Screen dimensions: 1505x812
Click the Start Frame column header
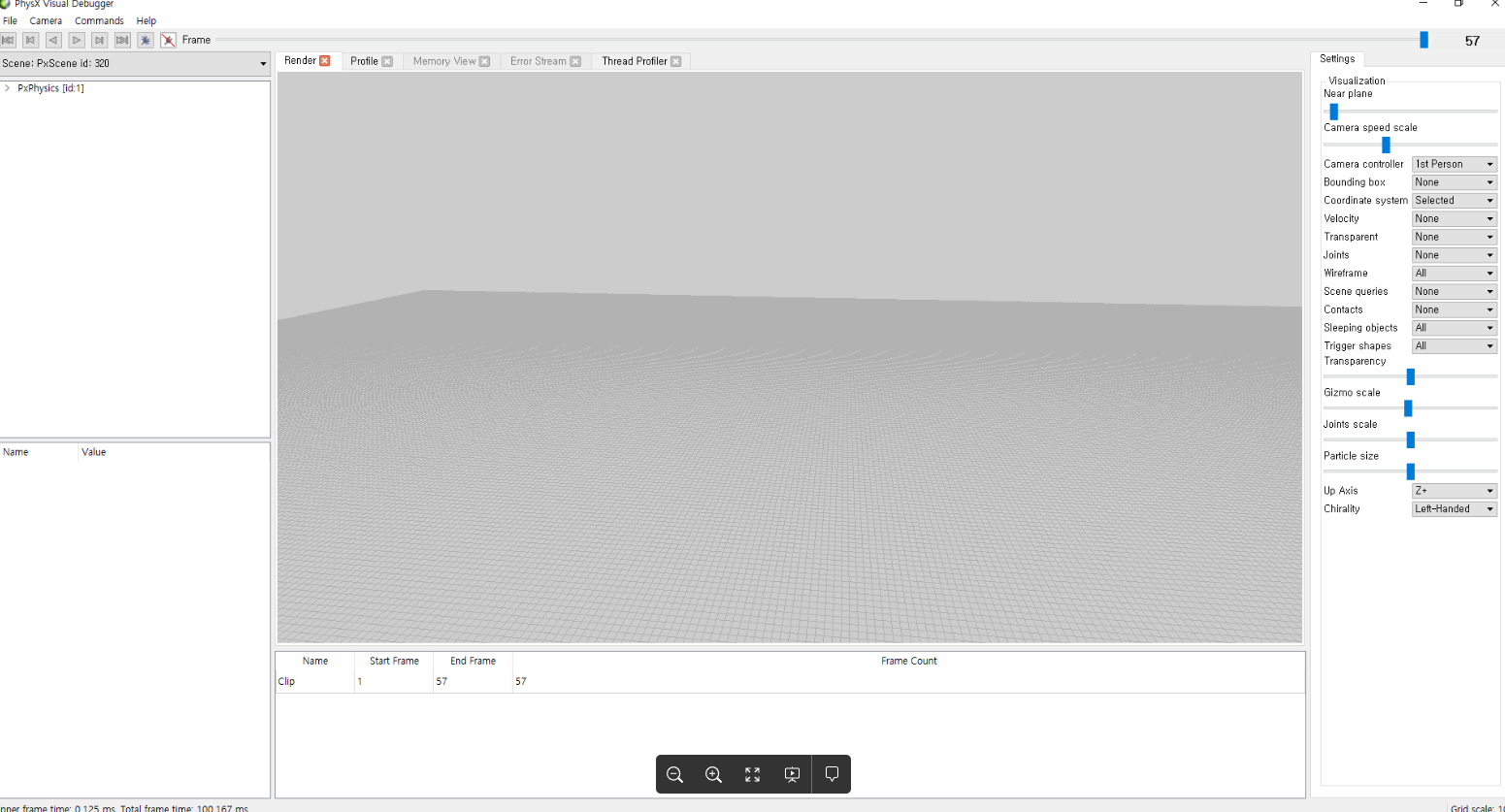click(x=394, y=661)
